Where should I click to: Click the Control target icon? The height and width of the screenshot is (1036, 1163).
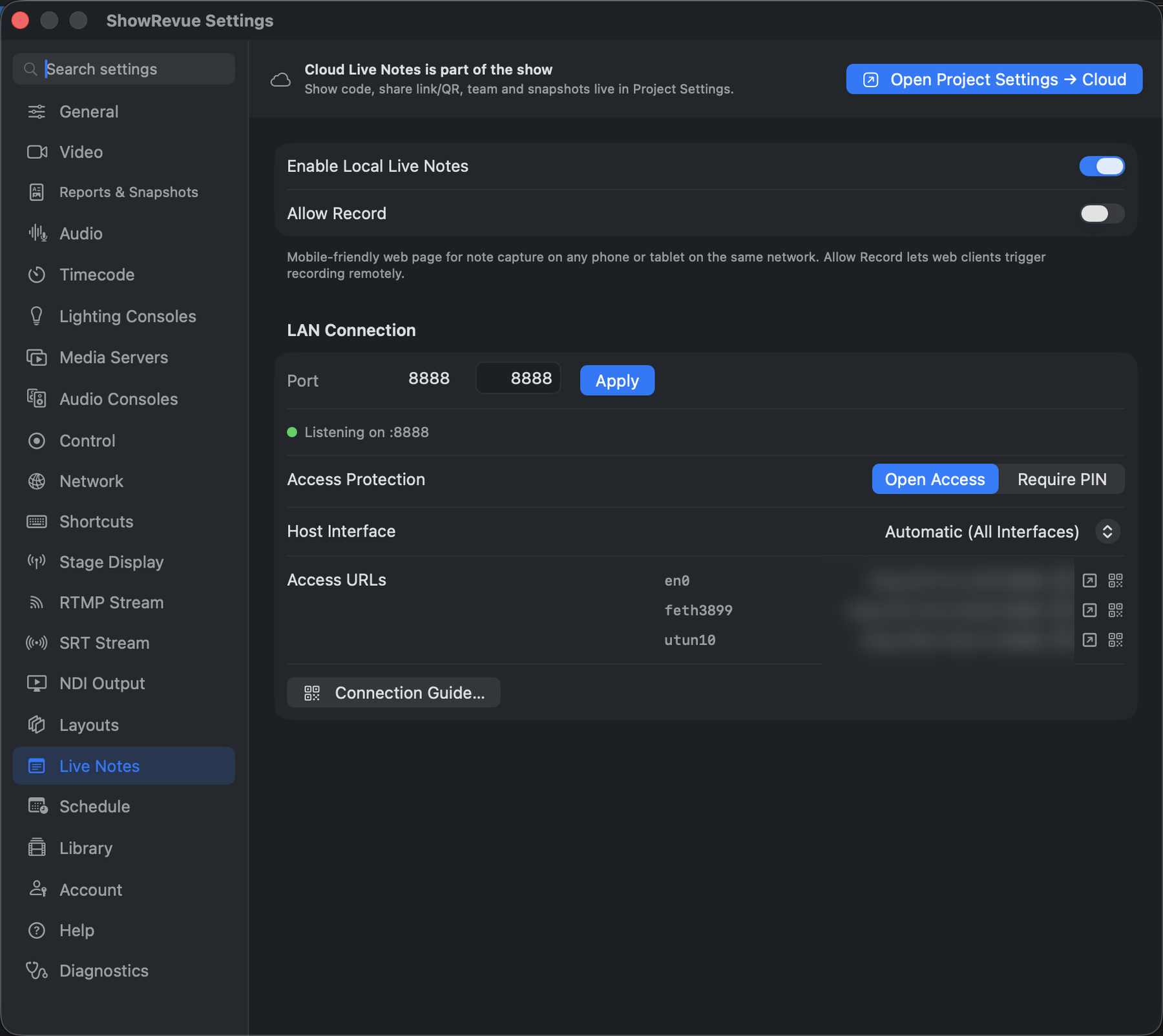click(37, 440)
